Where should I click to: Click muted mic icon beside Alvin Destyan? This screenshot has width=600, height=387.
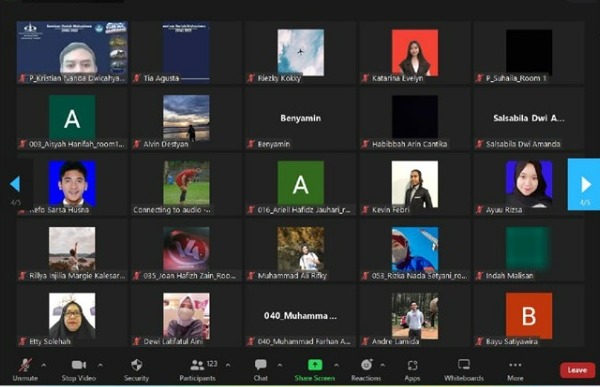137,144
